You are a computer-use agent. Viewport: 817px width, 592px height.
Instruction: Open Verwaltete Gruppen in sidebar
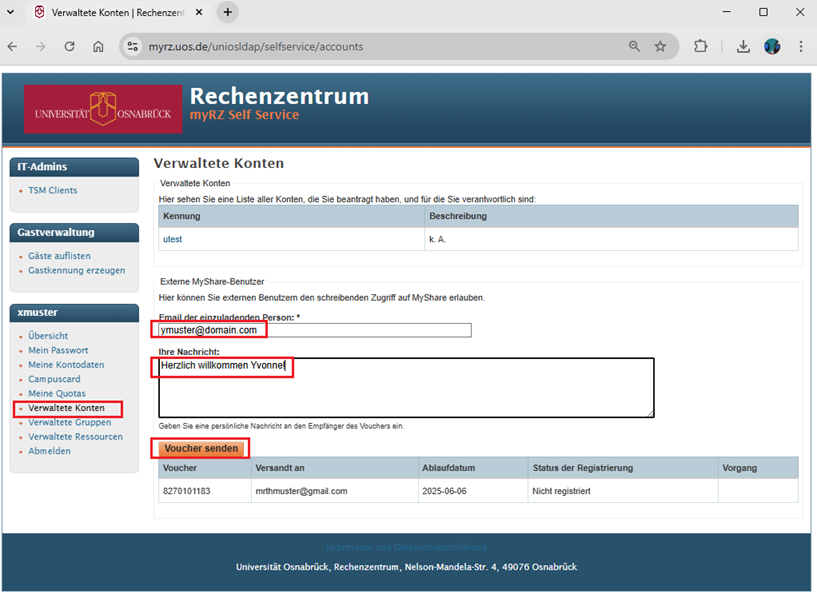69,422
